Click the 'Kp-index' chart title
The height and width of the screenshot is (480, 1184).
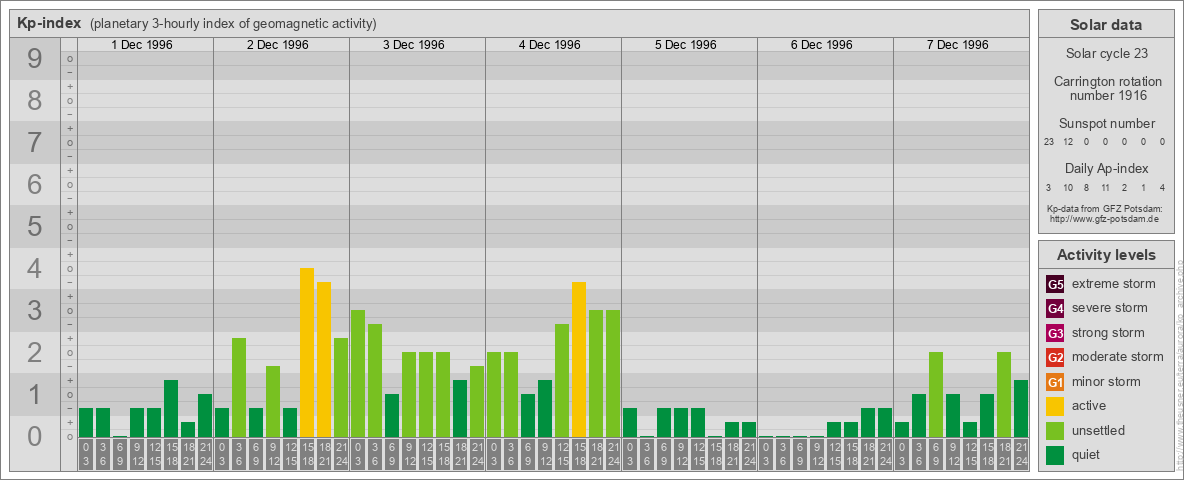pos(49,23)
